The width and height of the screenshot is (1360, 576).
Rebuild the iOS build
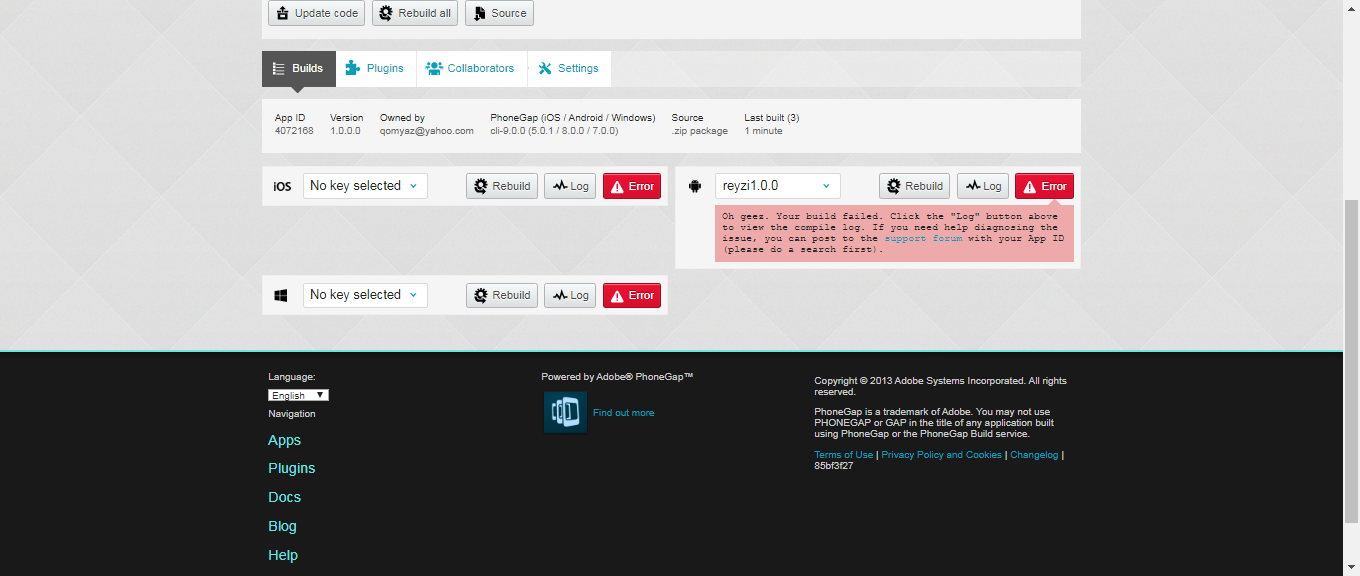pyautogui.click(x=502, y=186)
